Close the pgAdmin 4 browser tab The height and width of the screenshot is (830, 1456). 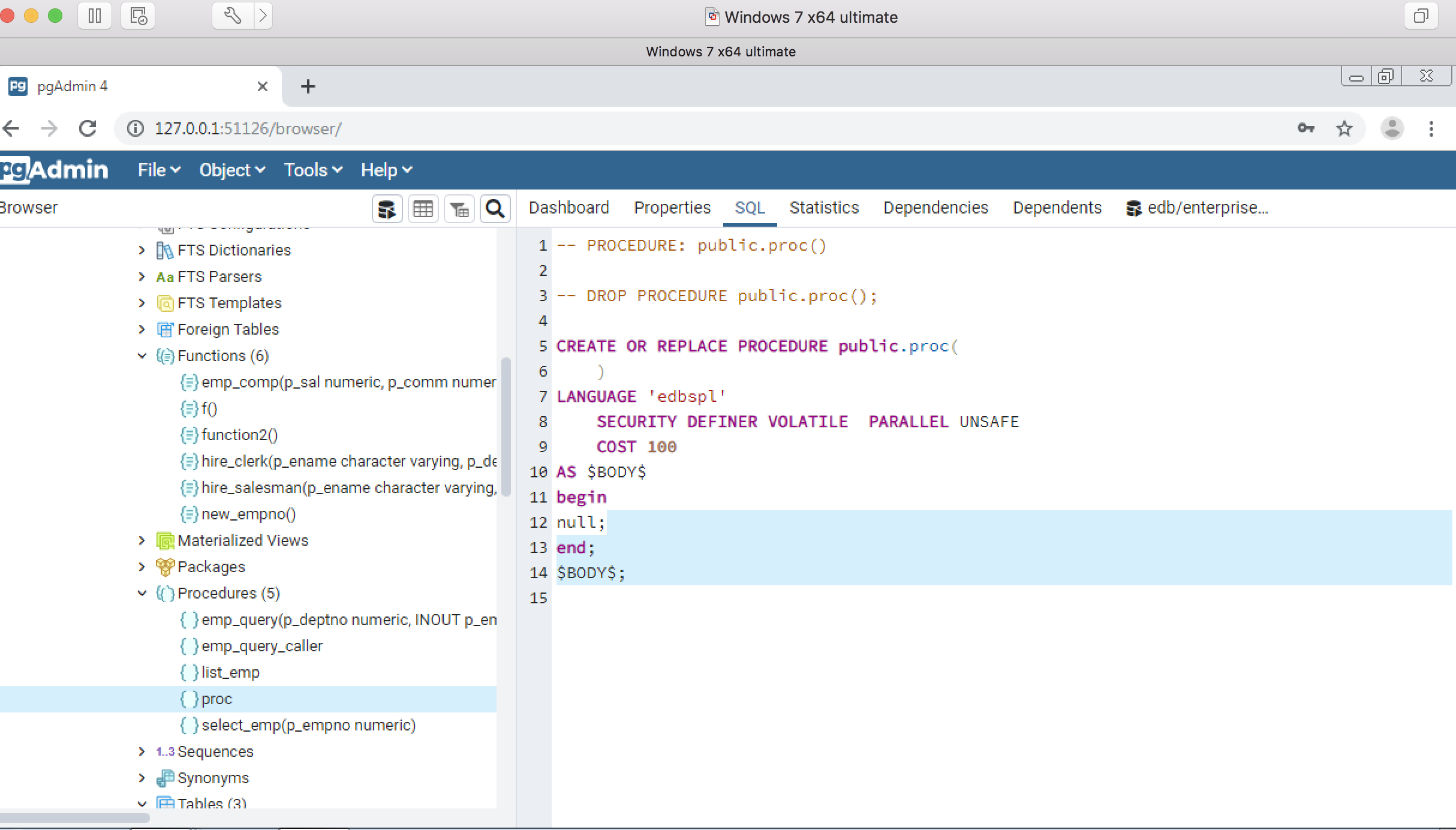[x=262, y=86]
